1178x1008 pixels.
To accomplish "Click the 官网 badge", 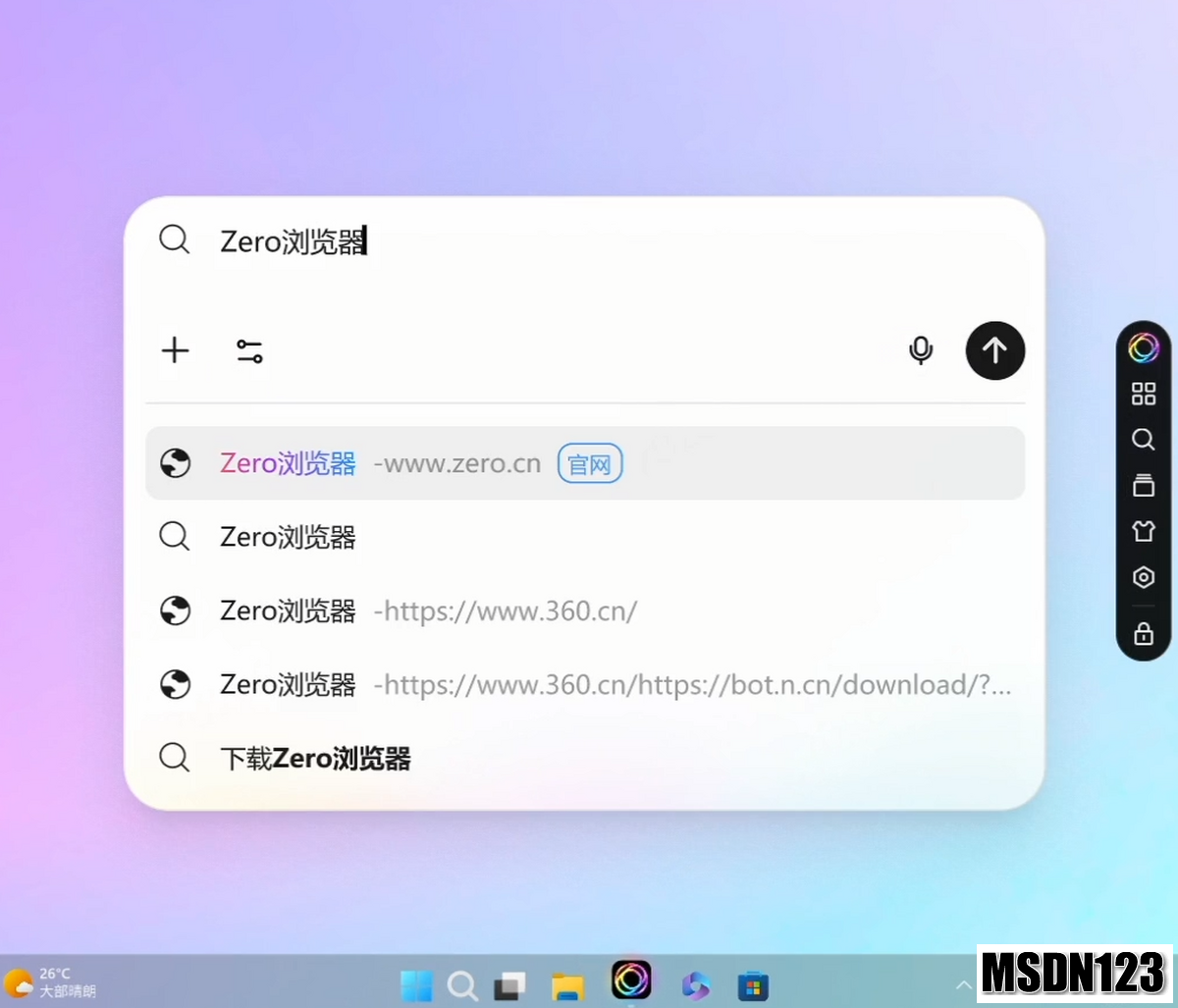I will pyautogui.click(x=590, y=463).
